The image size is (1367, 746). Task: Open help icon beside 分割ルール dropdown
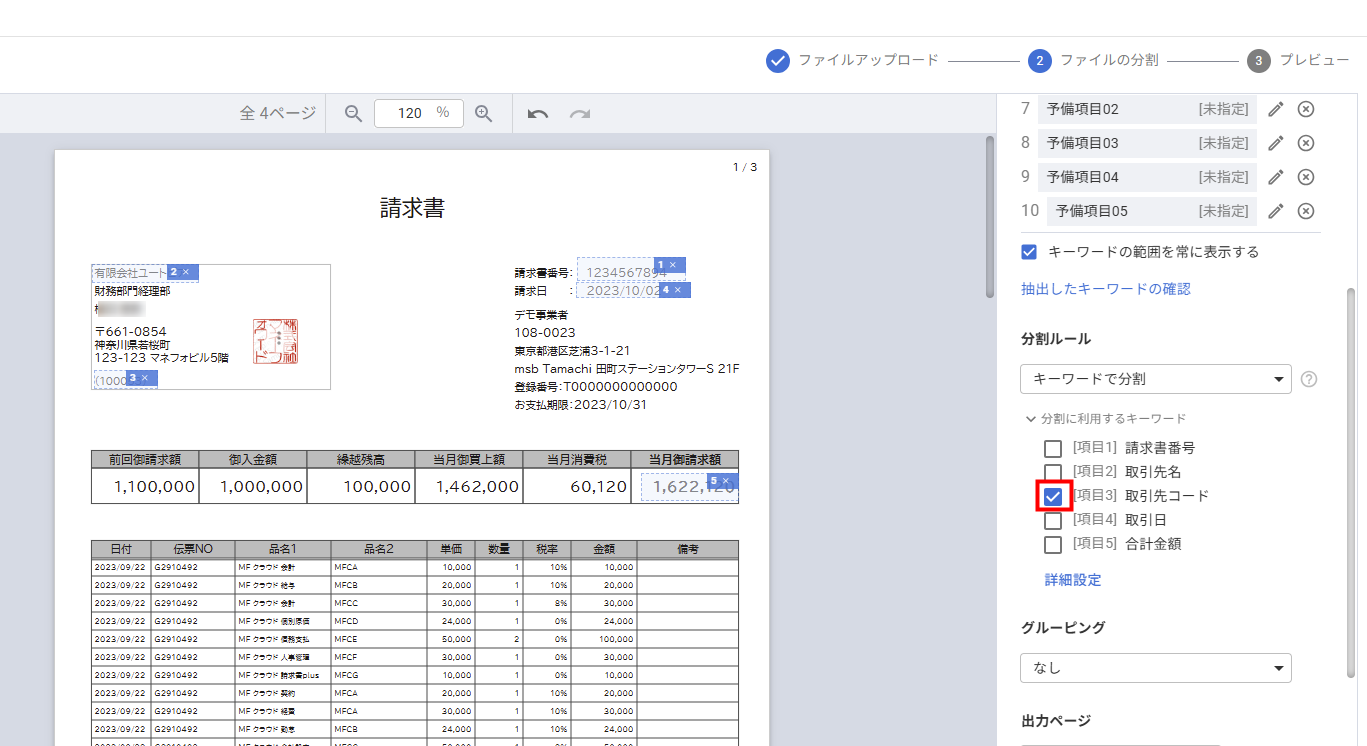pyautogui.click(x=1308, y=379)
